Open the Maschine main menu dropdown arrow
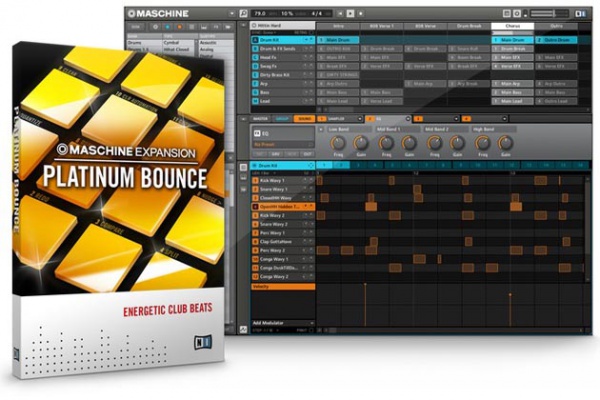Screen dimensions: 600x400 pos(232,14)
